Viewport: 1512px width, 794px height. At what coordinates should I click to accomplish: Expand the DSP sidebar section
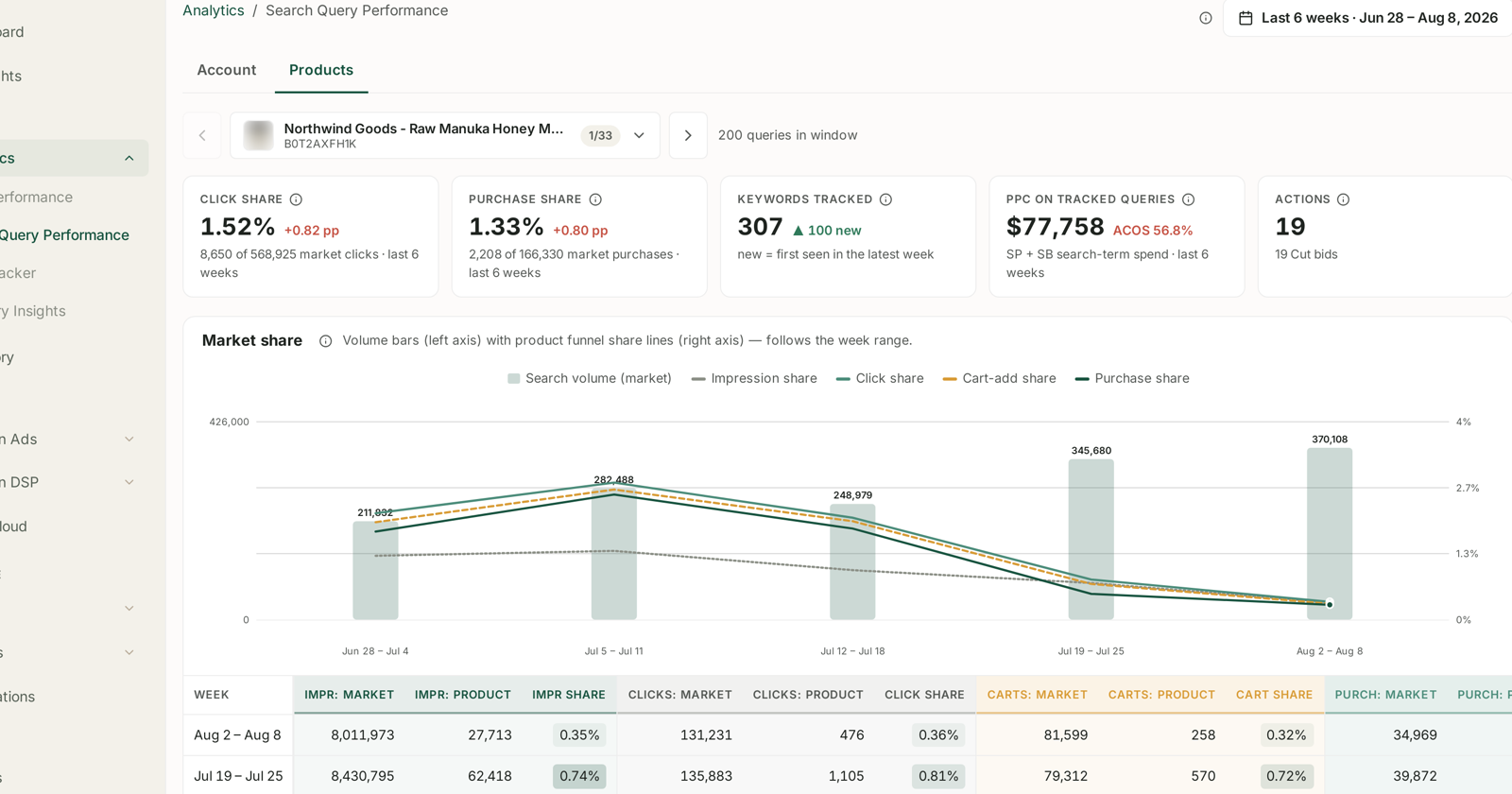(129, 482)
